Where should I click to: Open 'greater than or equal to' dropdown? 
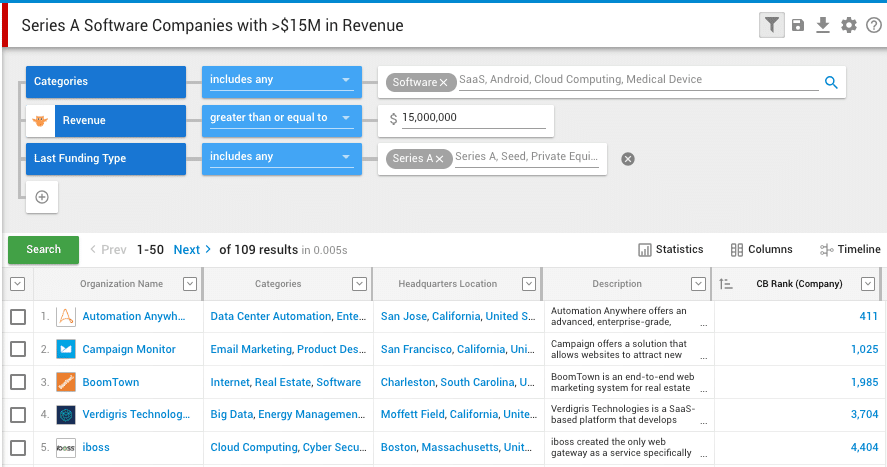point(282,120)
